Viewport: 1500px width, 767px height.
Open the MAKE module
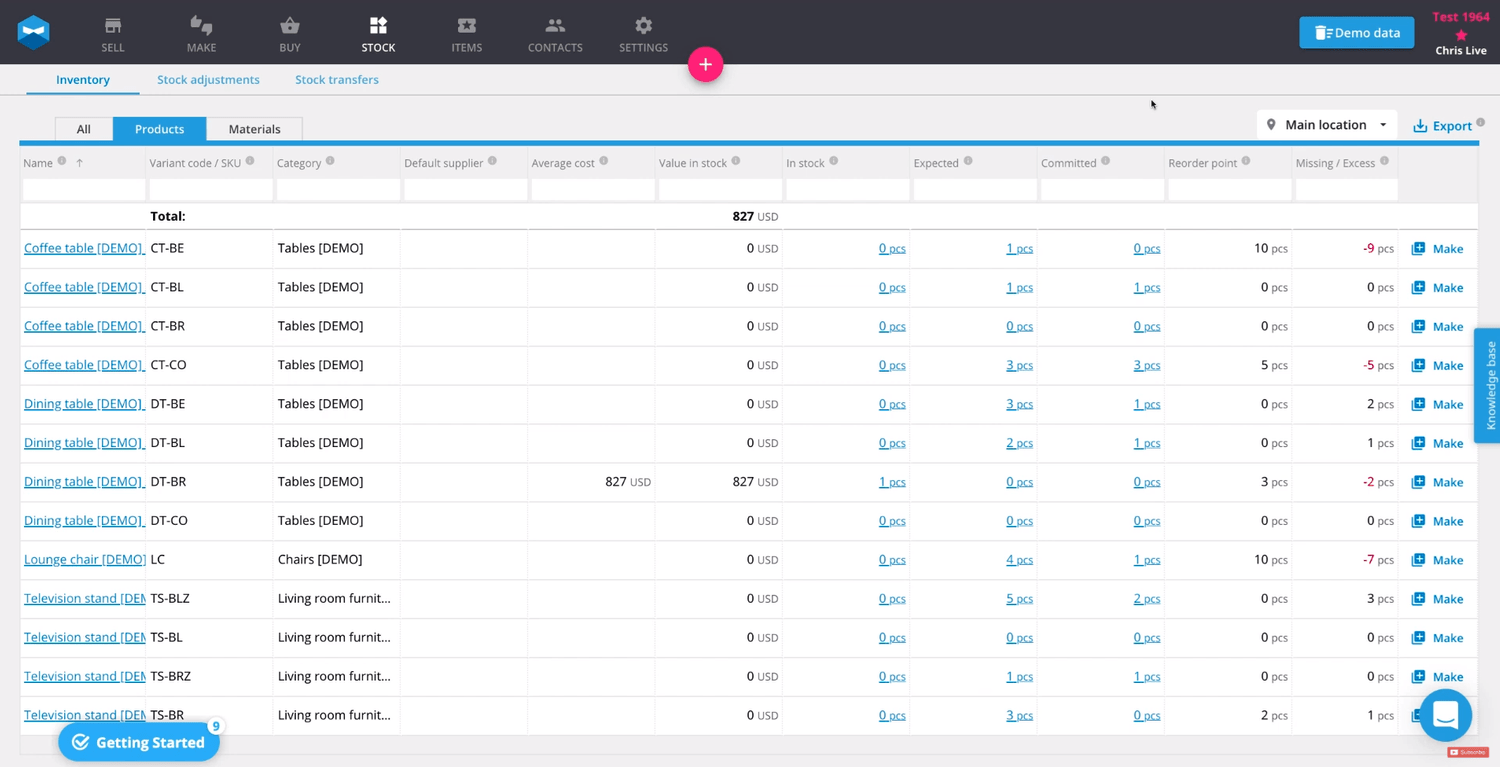(200, 33)
